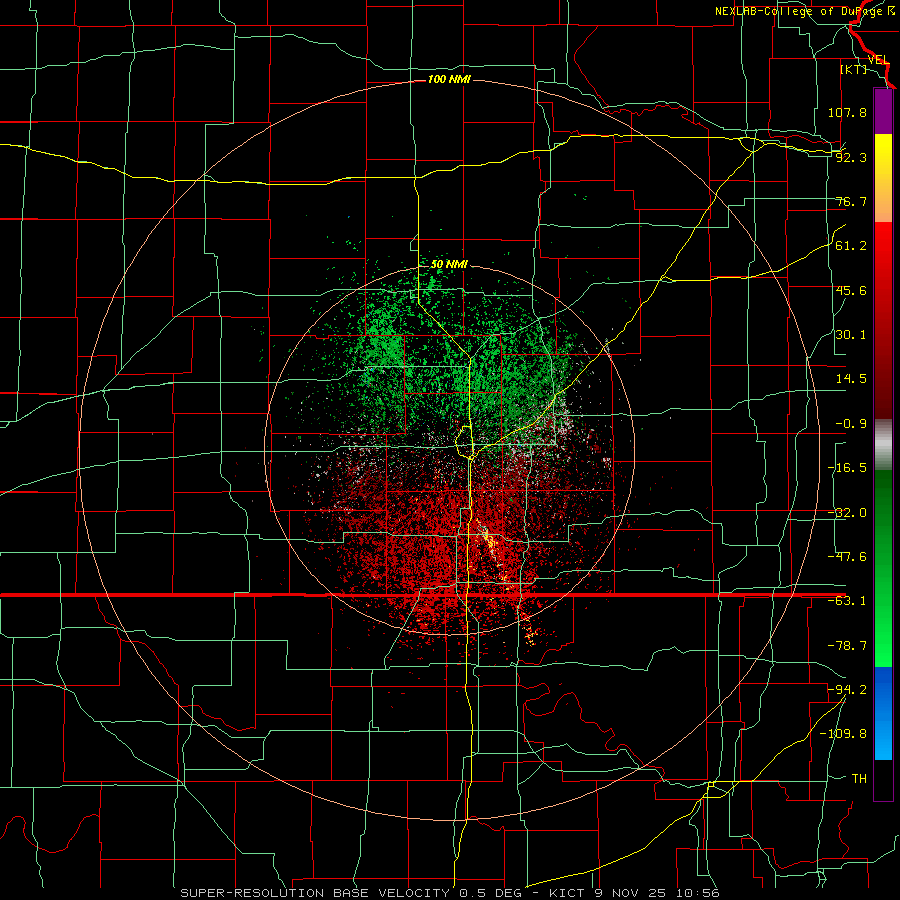Click the [KT] units label
This screenshot has height=900, width=900.
click(x=853, y=69)
